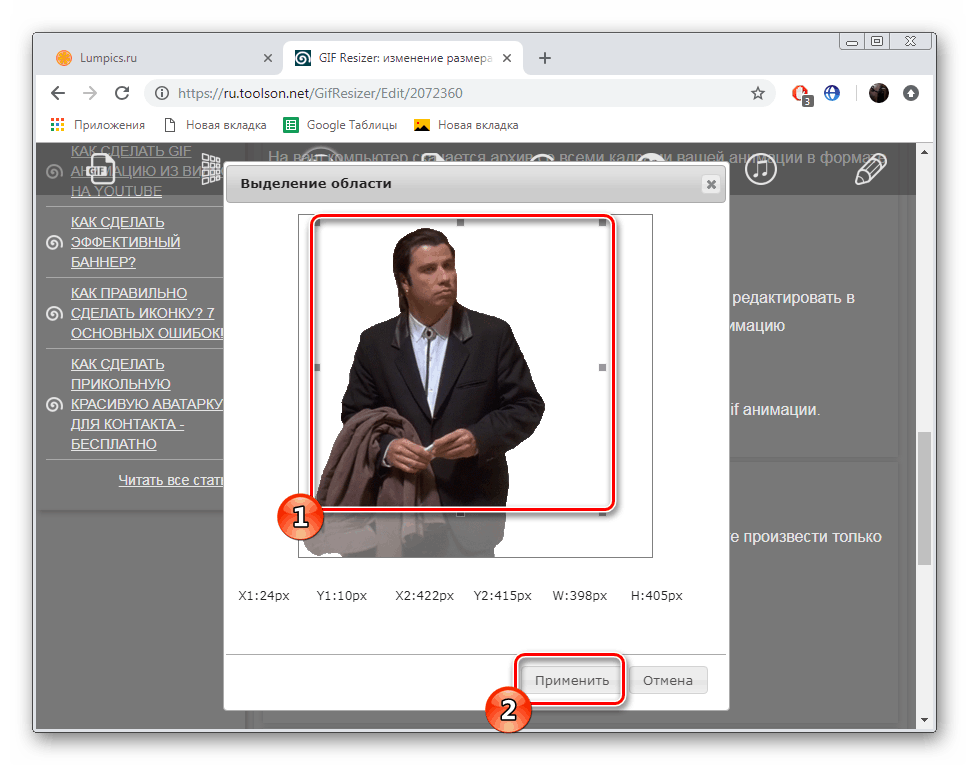
Task: Click the scrollbar up arrow
Action: [925, 152]
